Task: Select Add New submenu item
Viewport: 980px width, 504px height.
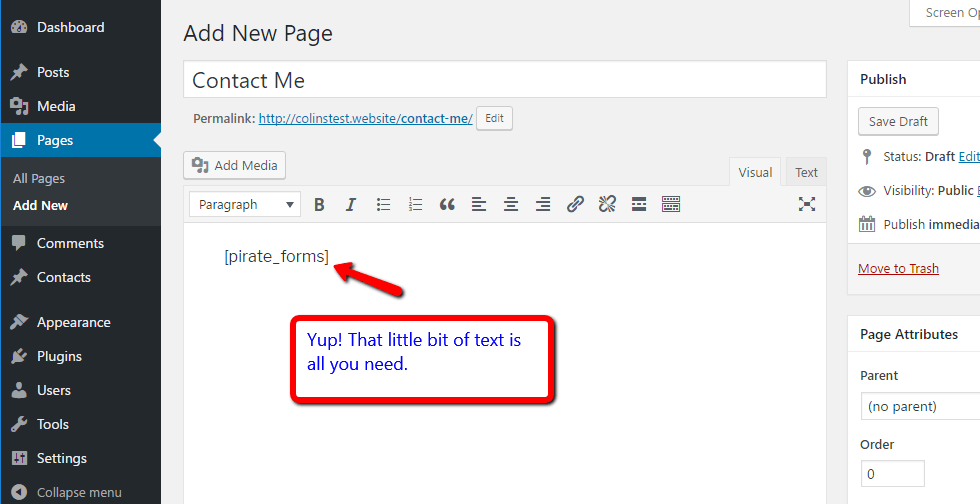Action: [41, 206]
